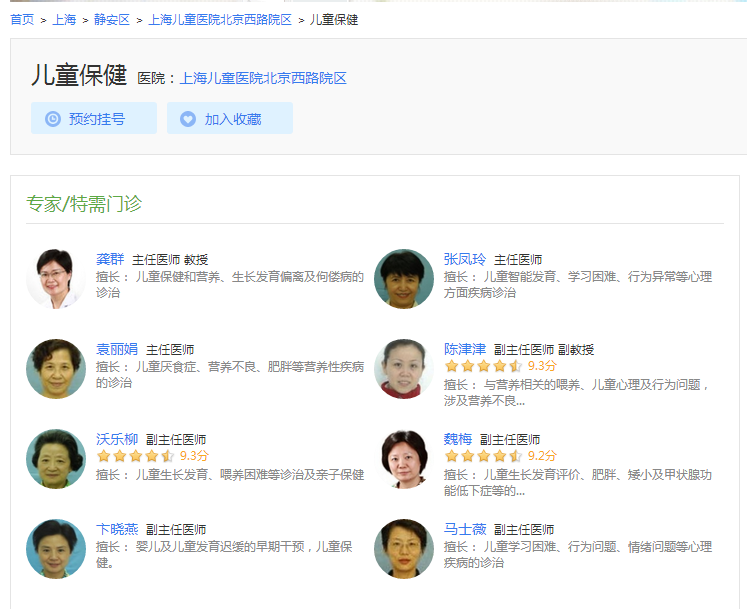Open 静安区 breadcrumb link
The height and width of the screenshot is (609, 747).
click(112, 20)
